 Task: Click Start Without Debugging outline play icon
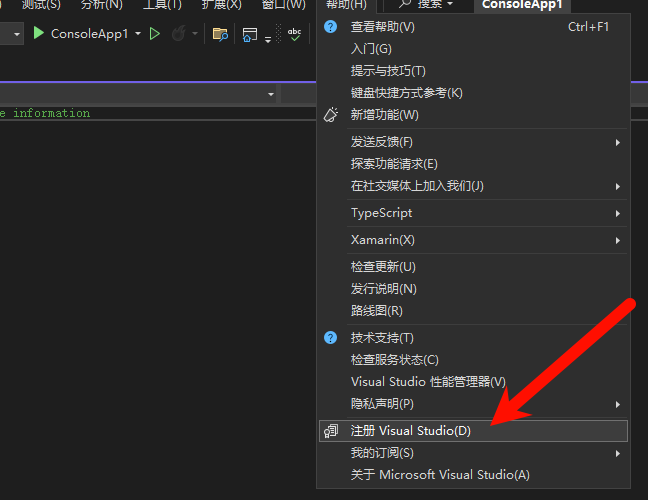[x=155, y=33]
